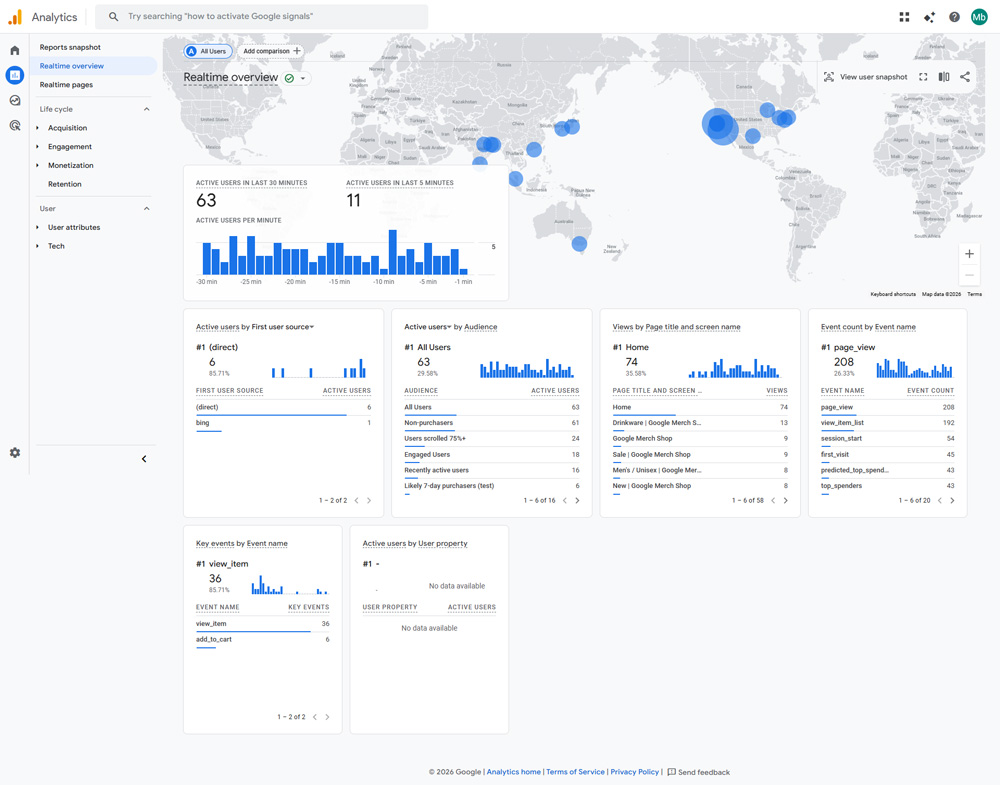Screen dimensions: 1000x785
Task: Go to next page in First user source card
Action: (x=369, y=501)
